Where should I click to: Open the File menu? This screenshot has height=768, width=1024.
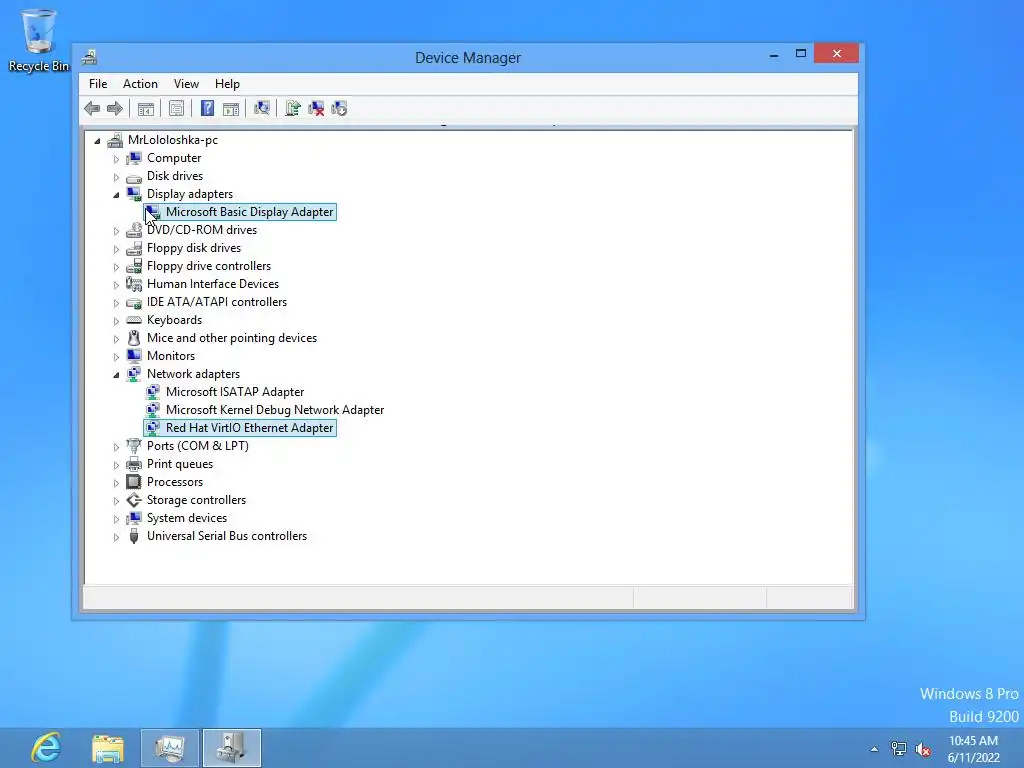(x=98, y=84)
